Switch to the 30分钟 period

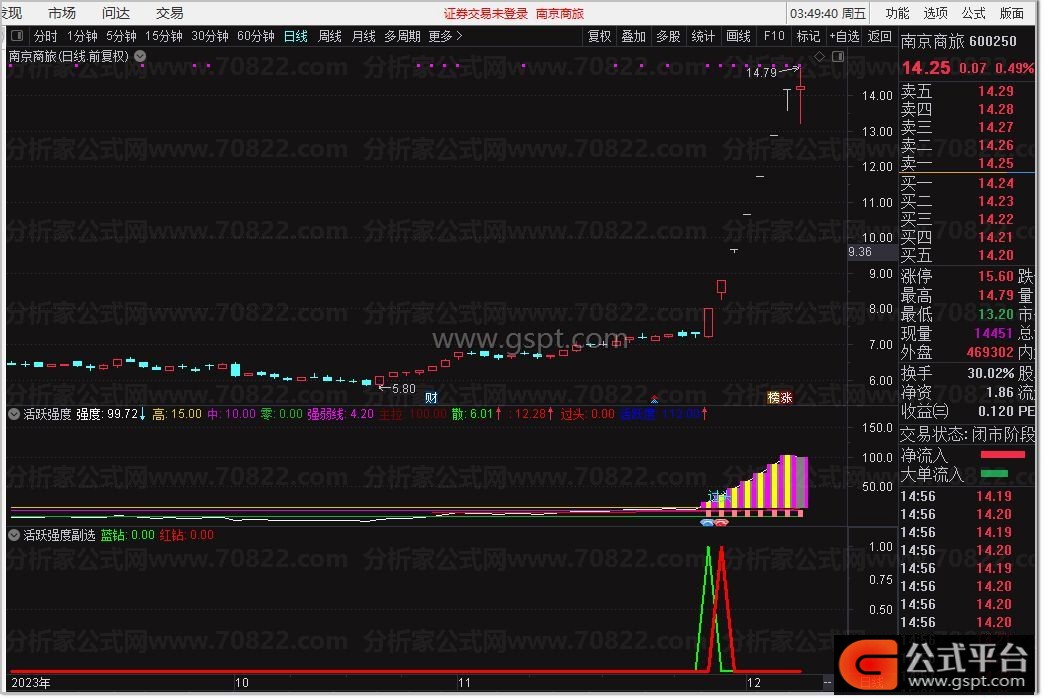click(210, 36)
